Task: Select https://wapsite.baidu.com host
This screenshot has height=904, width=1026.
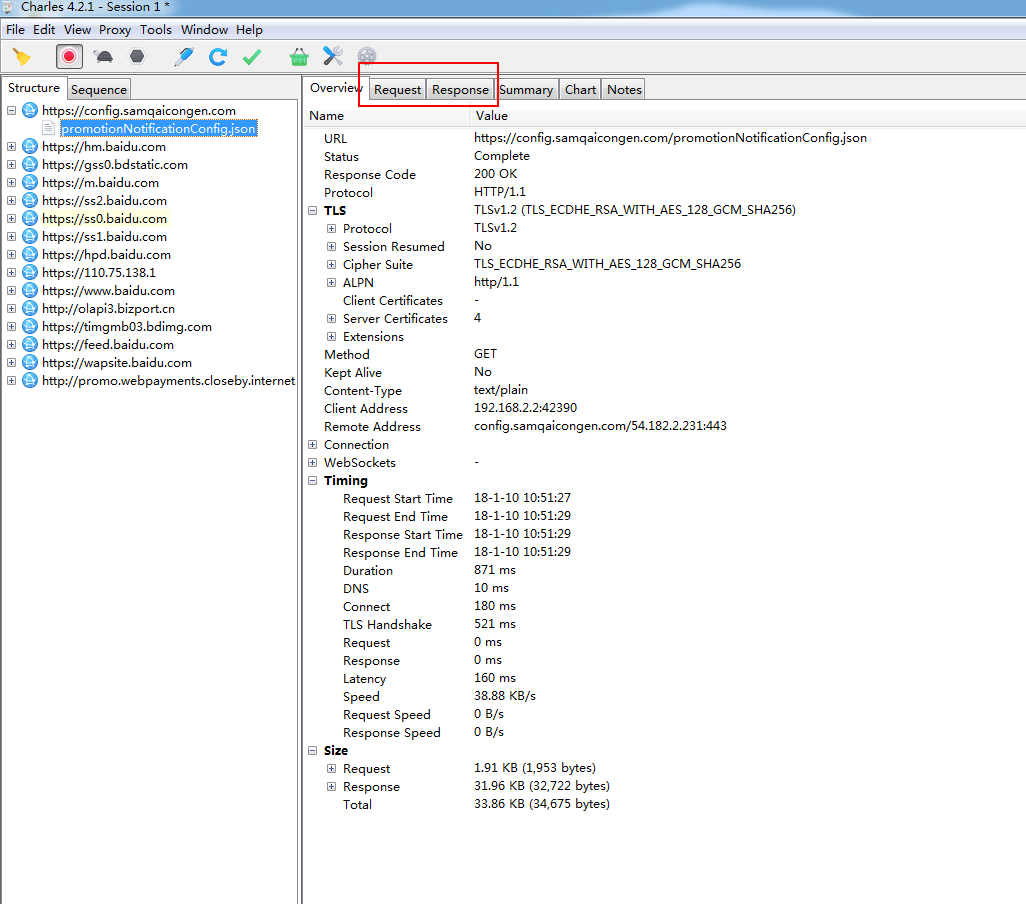Action: [x=117, y=362]
